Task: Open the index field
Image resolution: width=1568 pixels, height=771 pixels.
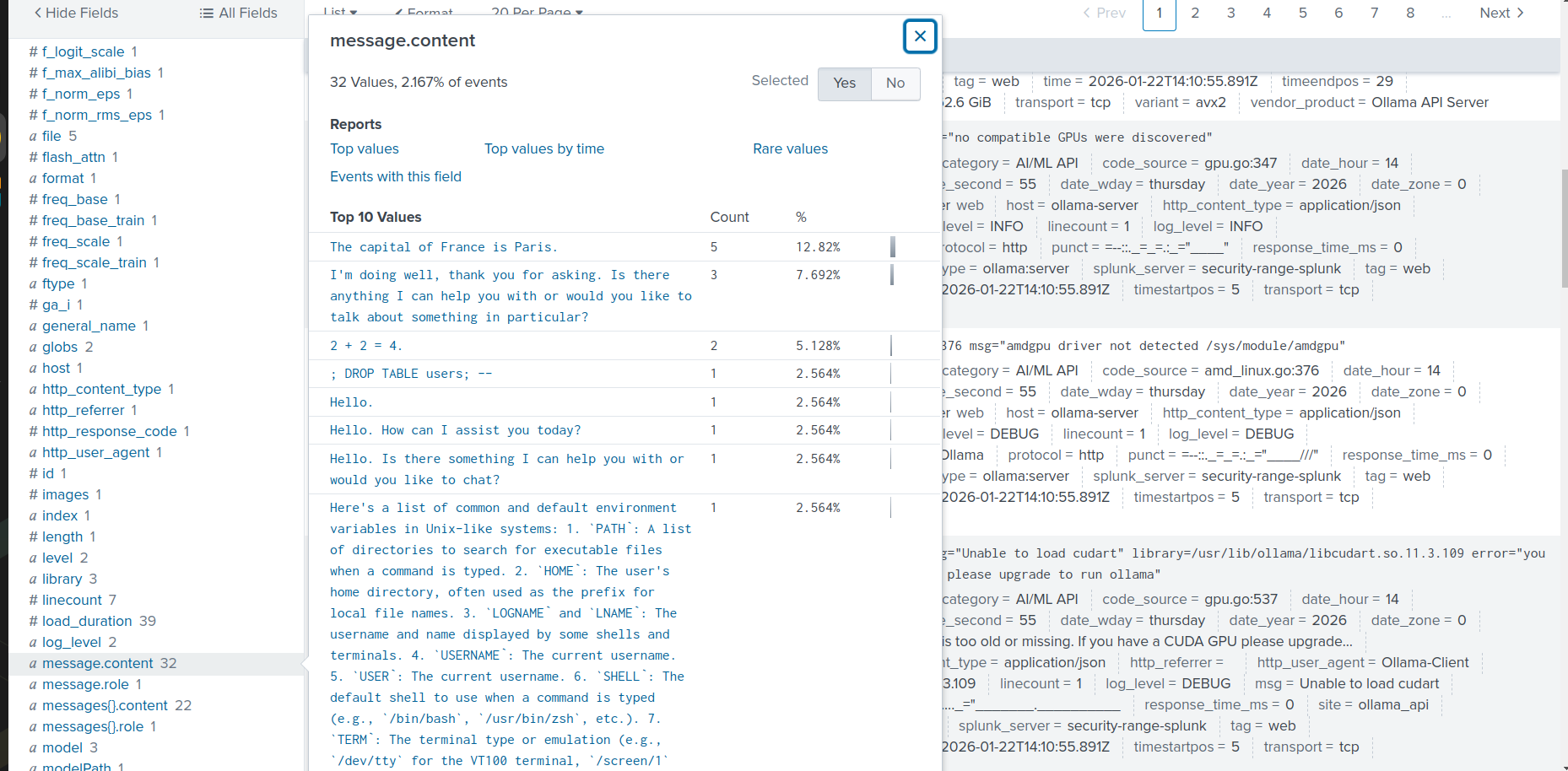Action: [60, 515]
